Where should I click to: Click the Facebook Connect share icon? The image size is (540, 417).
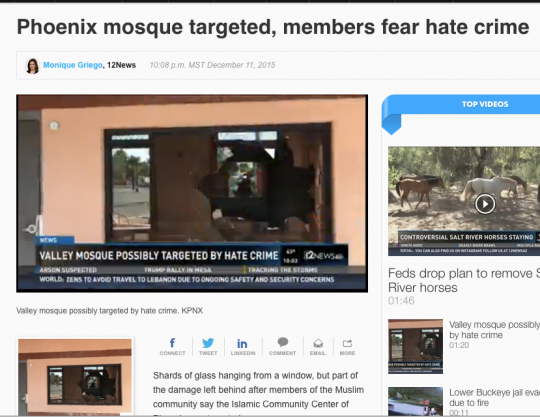pos(172,346)
